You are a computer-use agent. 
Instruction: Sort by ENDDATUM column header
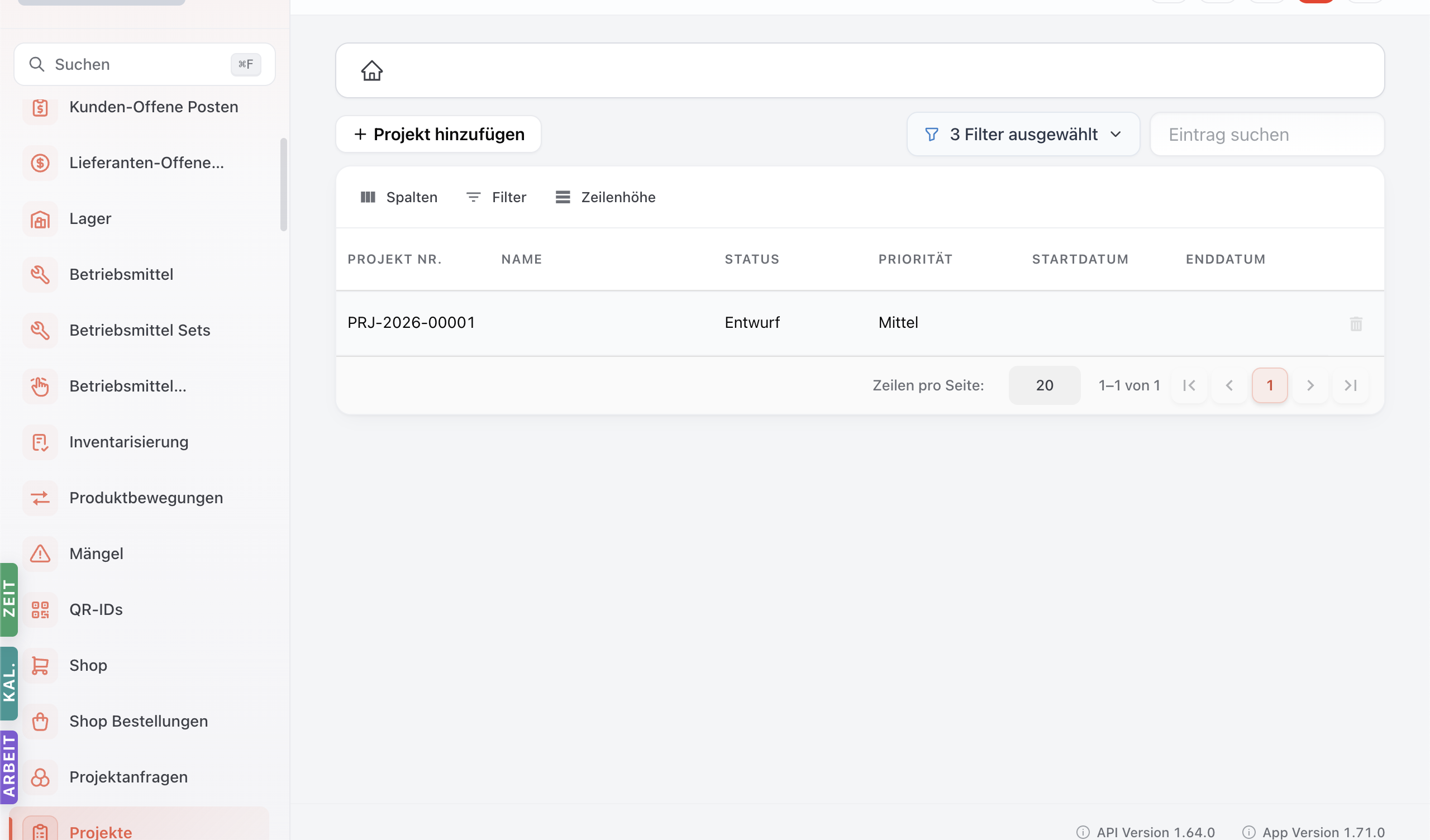click(x=1225, y=259)
